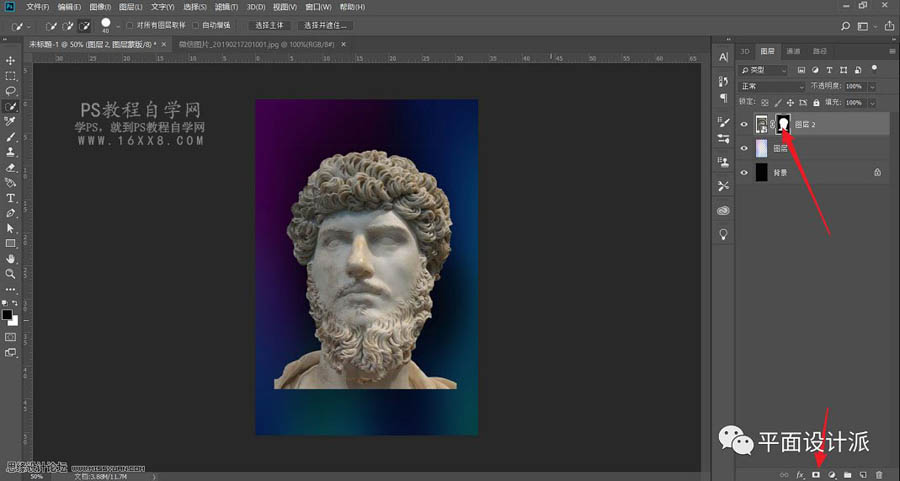This screenshot has width=900, height=481.
Task: Pick the Zoom tool in the toolbar
Action: [x=10, y=273]
